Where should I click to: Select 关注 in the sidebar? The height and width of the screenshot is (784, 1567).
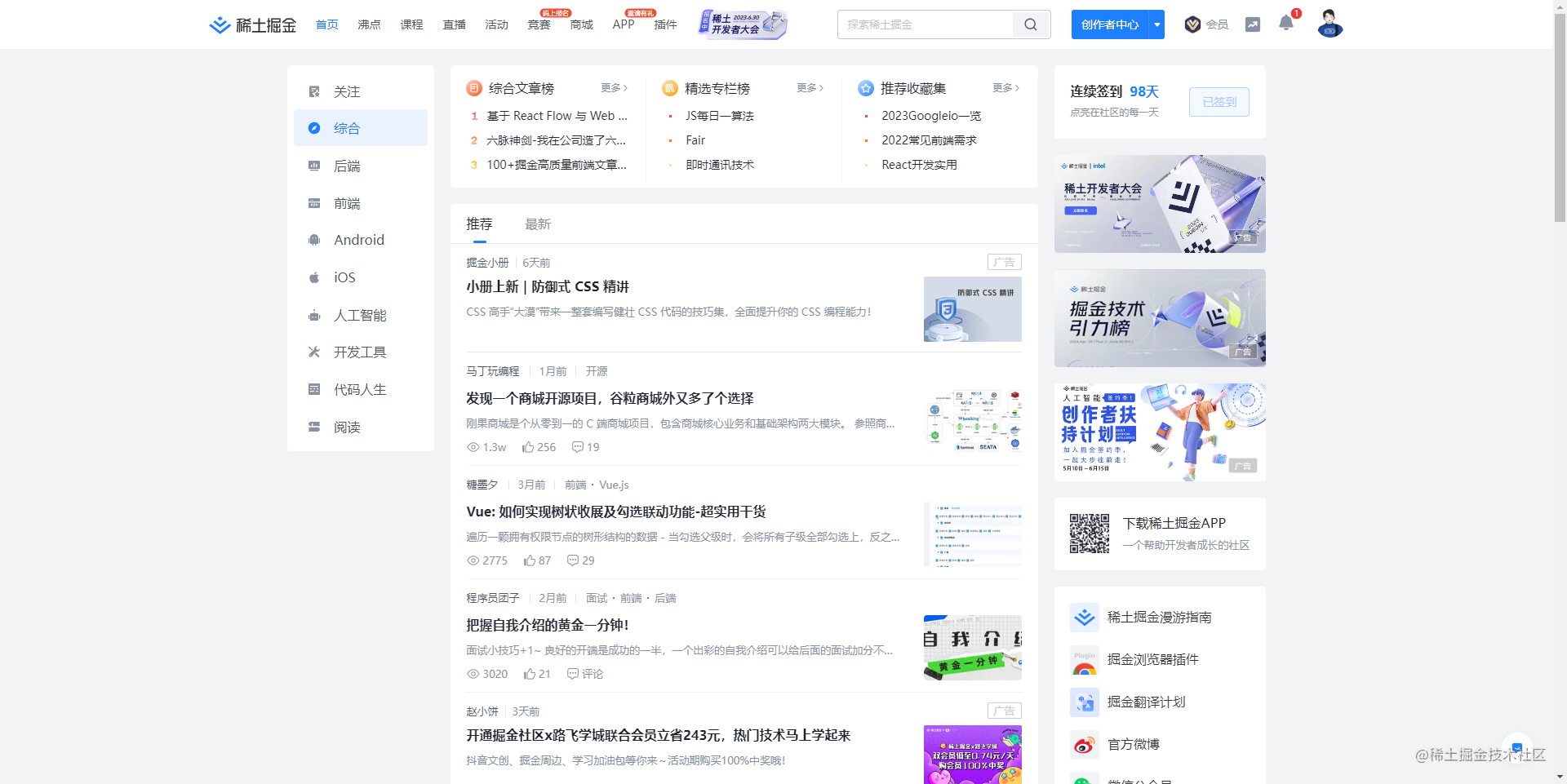(x=361, y=91)
